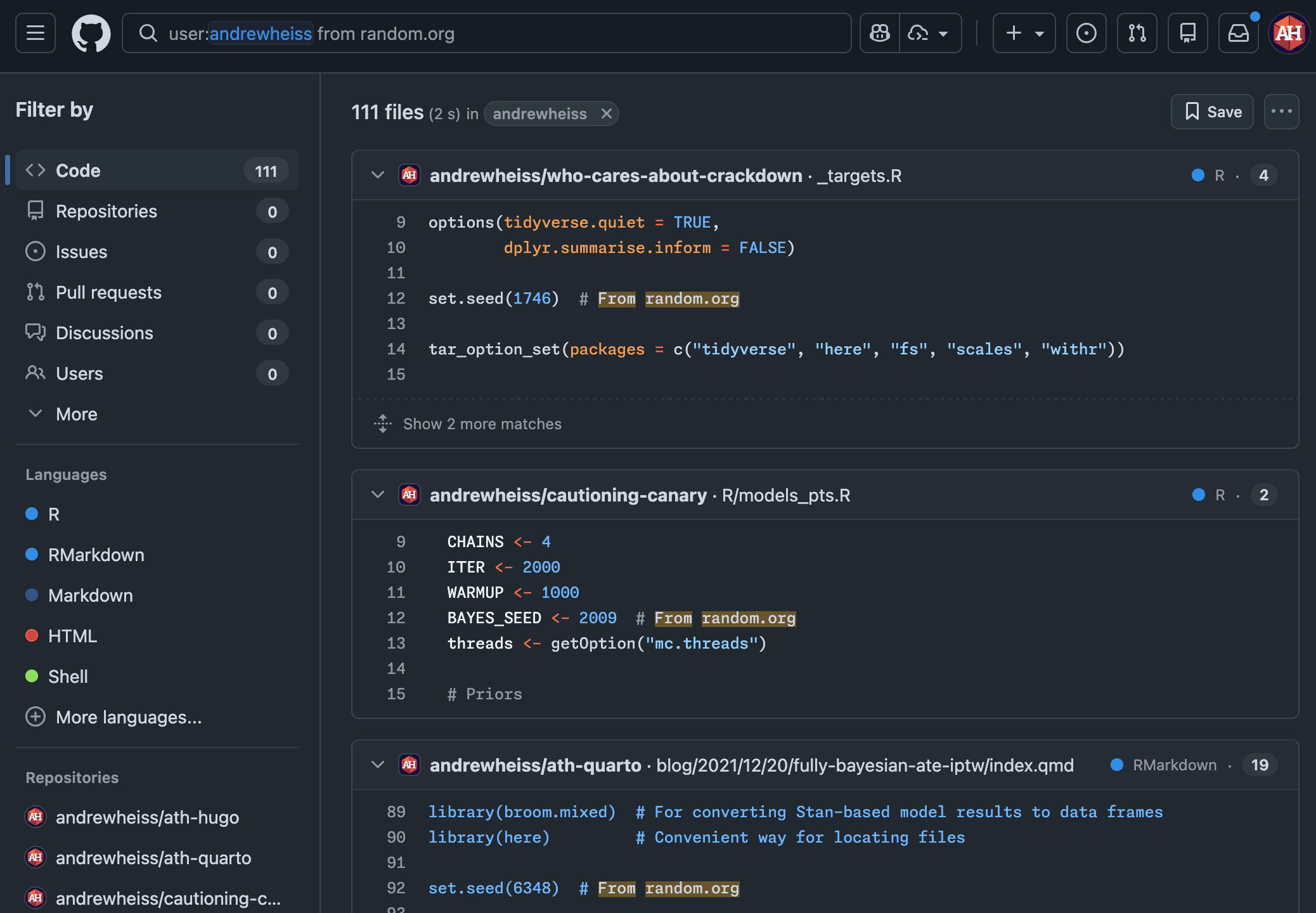This screenshot has height=913, width=1316.
Task: Expand the More filters section
Action: click(76, 413)
